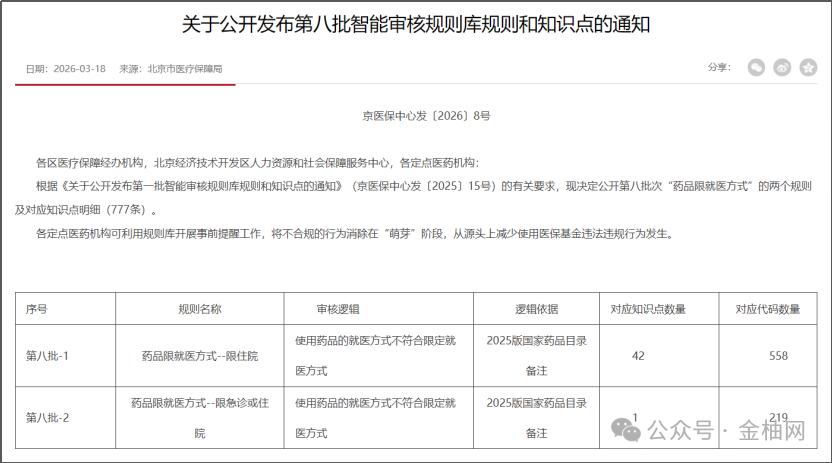Click the source 北京市医疗保障局
This screenshot has width=832, height=463.
click(184, 69)
